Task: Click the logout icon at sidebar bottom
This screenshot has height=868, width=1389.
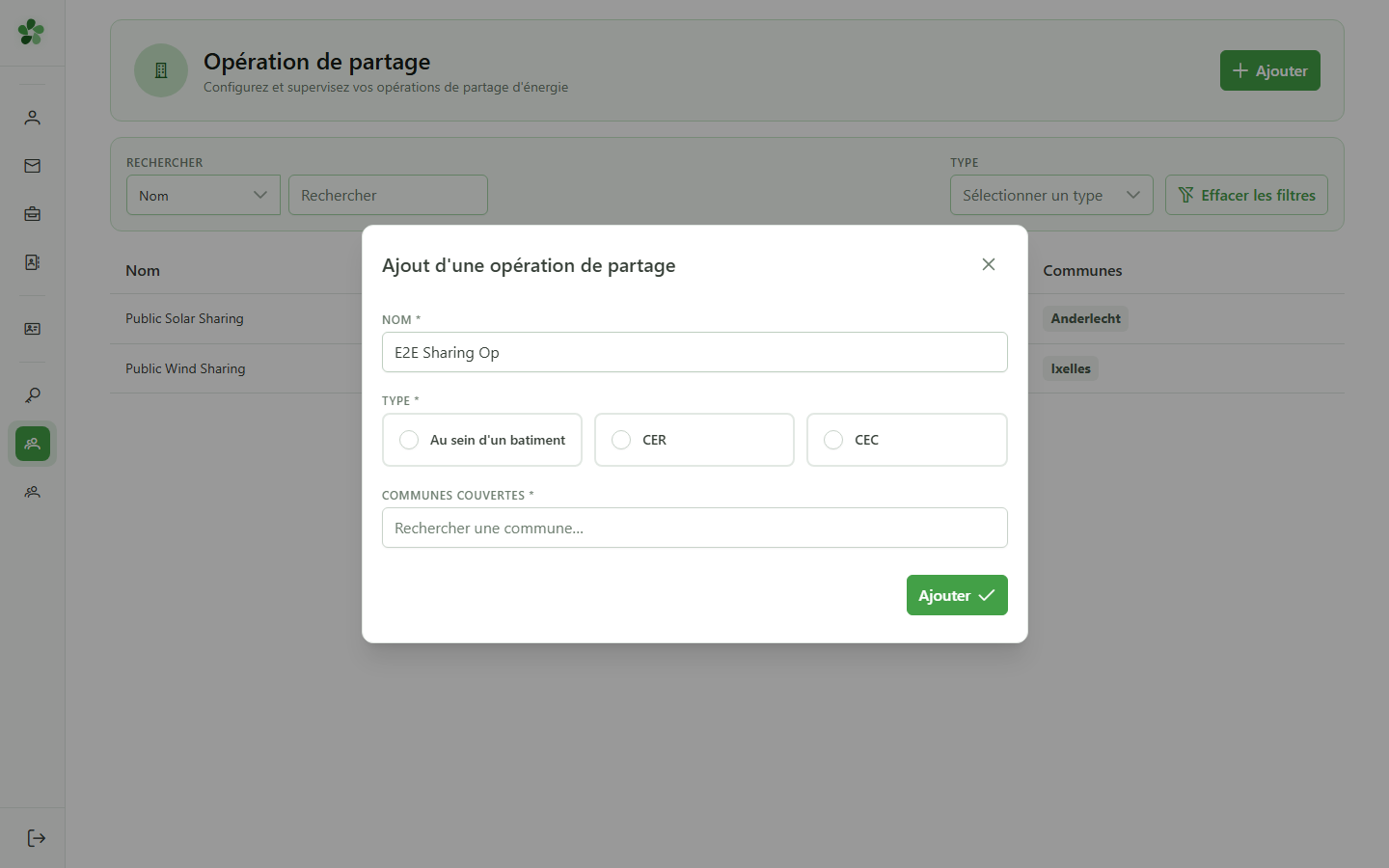Action: pyautogui.click(x=37, y=838)
